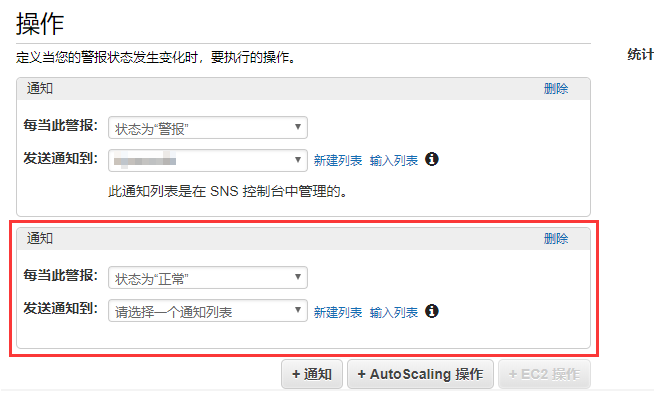Click 输入列表 next to 请选择一个通知列表
This screenshot has width=654, height=400.
[x=394, y=313]
